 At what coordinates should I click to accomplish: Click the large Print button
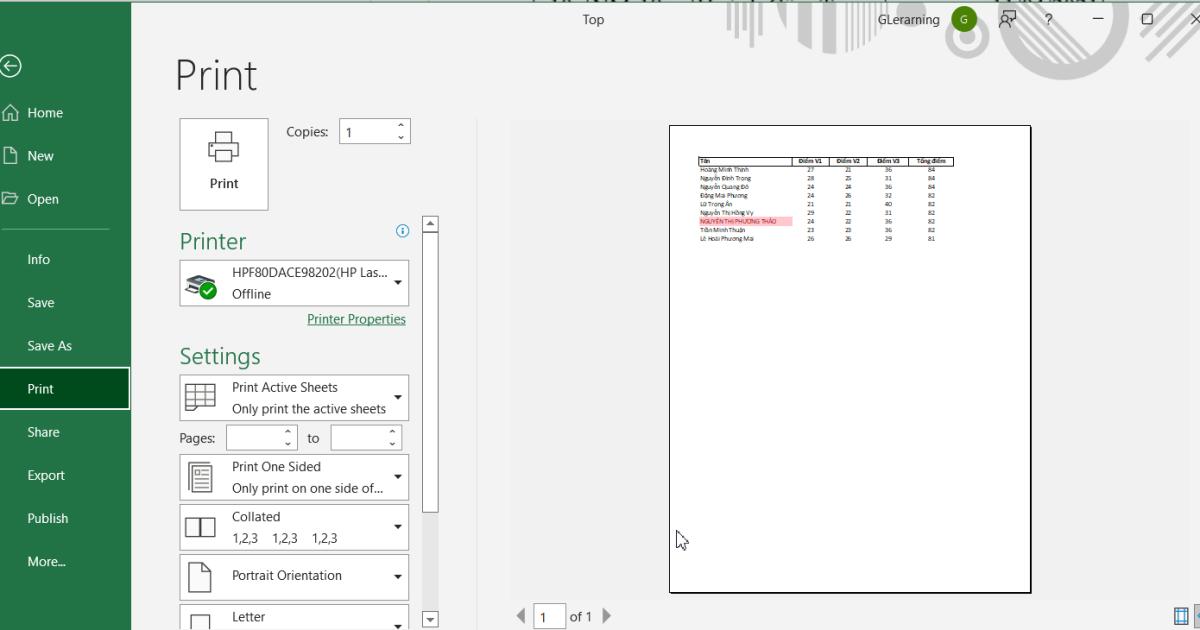224,164
